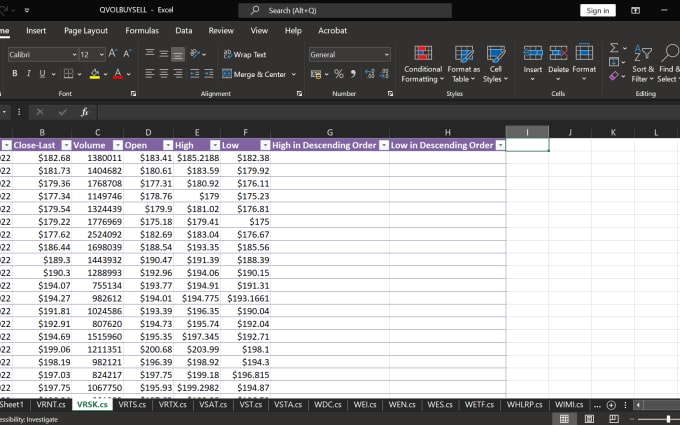Select Top Align icon
Image resolution: width=680 pixels, height=425 pixels.
coord(150,53)
